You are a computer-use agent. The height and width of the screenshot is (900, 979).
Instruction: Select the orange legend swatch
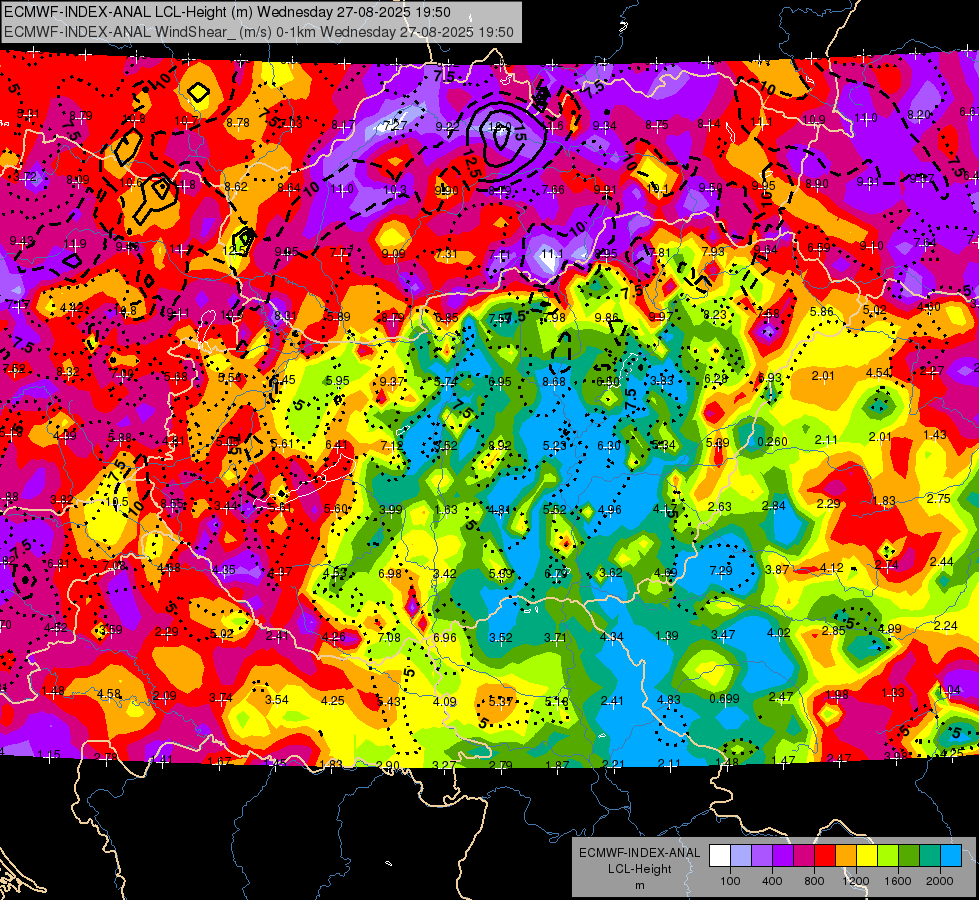coord(846,856)
